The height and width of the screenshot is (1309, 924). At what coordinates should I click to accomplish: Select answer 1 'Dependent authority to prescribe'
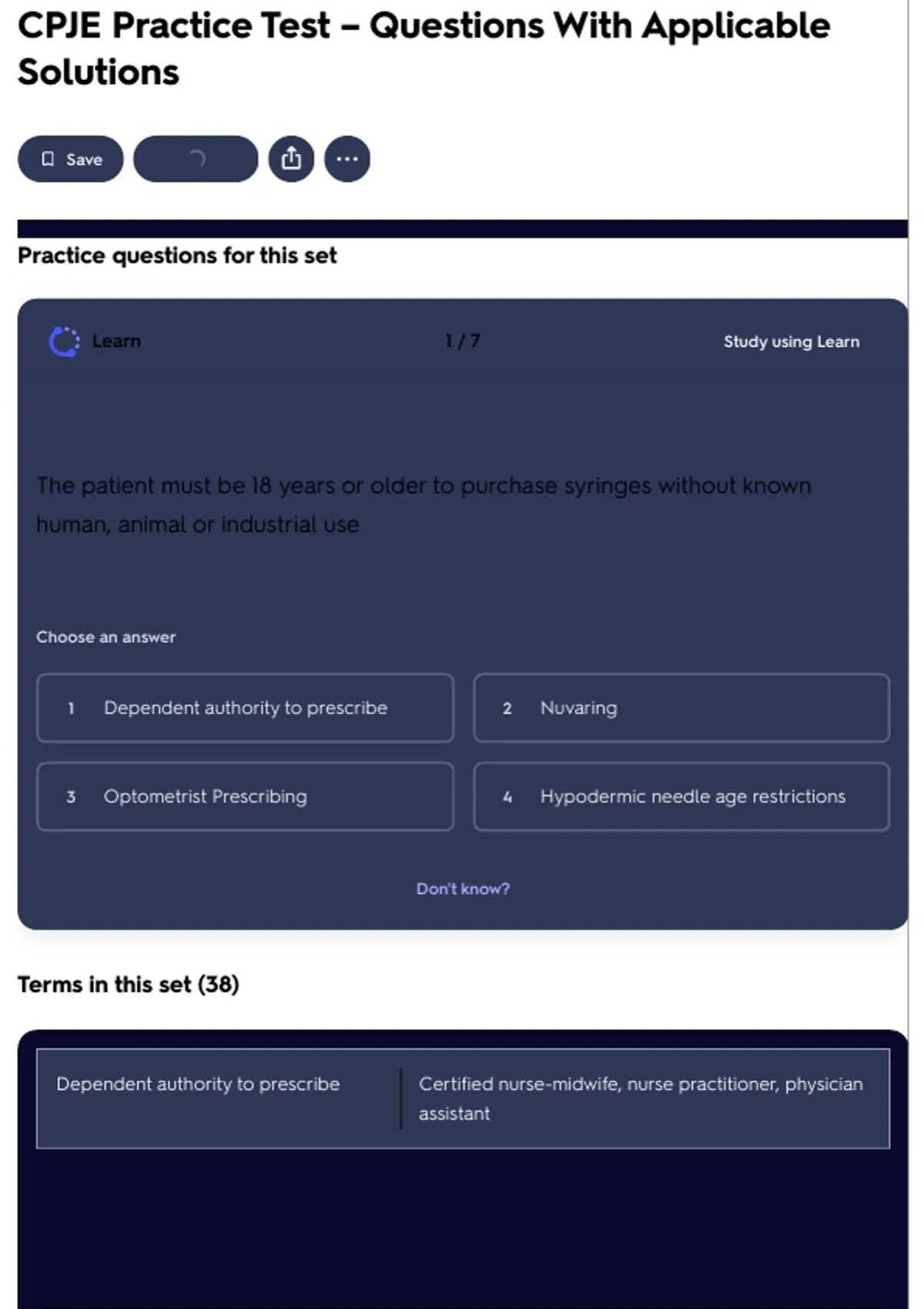245,708
